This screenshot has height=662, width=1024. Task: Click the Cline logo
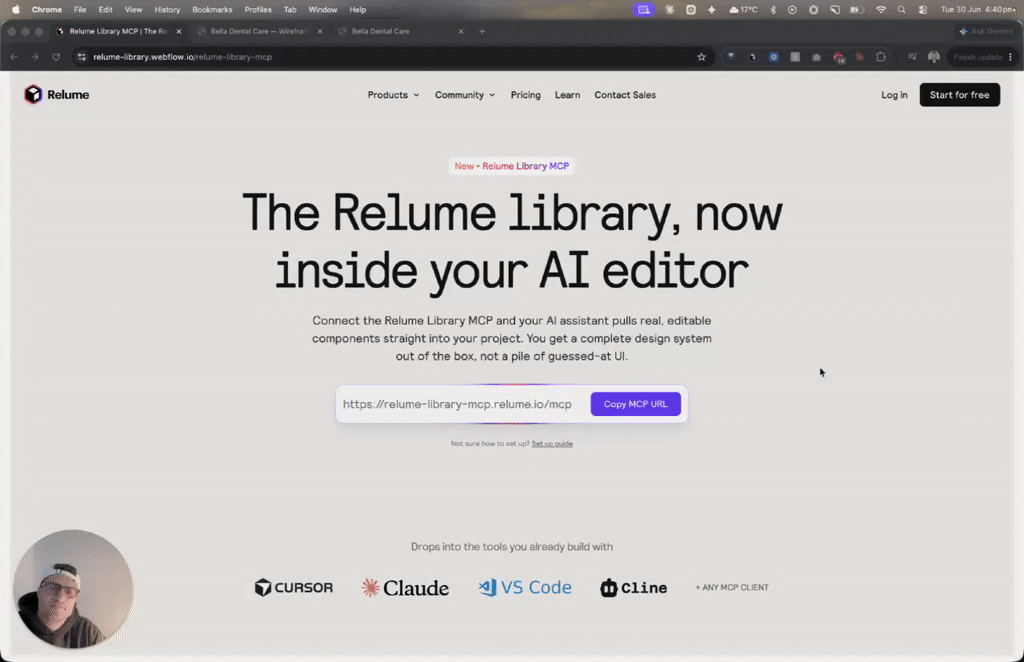point(633,588)
